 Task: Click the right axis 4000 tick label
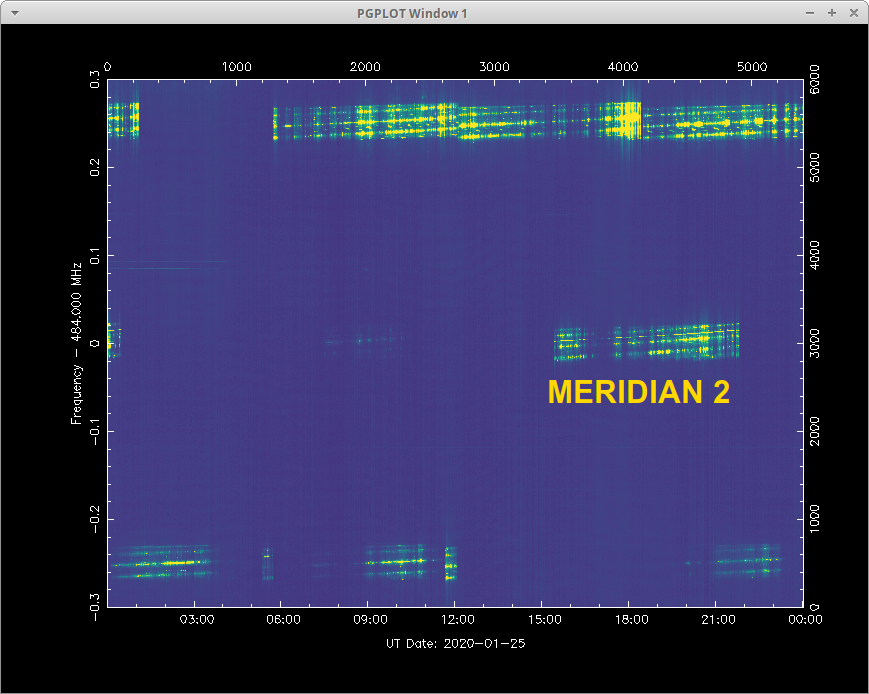(x=815, y=255)
